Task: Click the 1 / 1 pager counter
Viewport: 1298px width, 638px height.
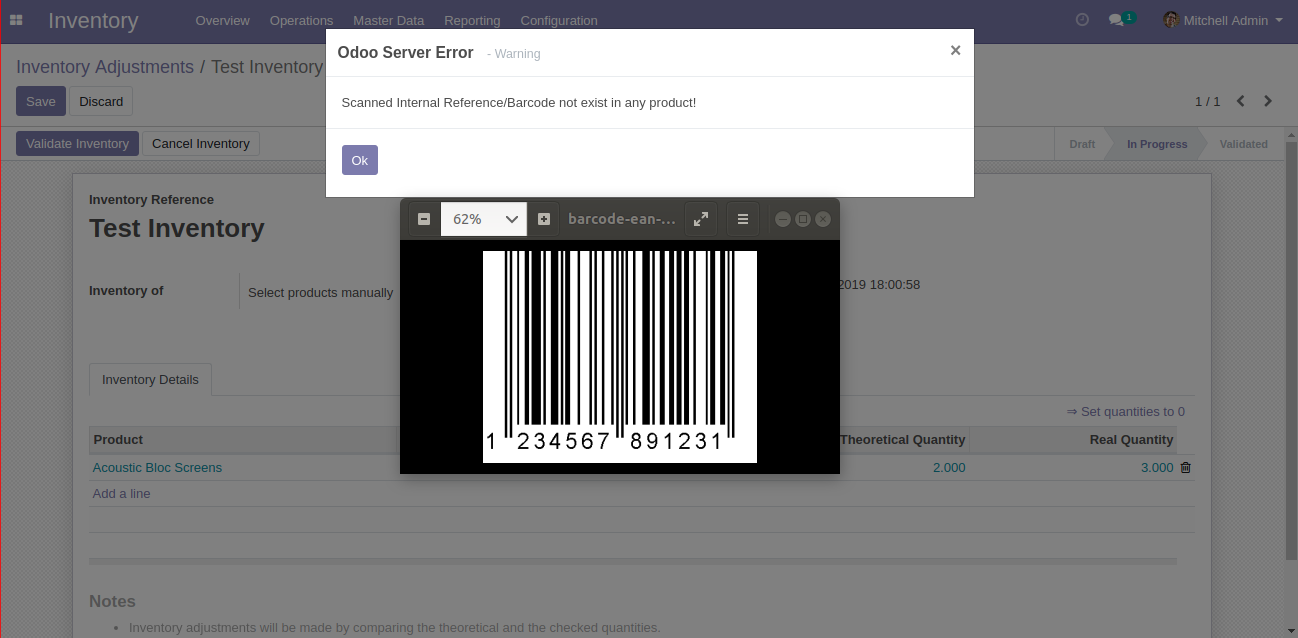Action: pos(1207,101)
